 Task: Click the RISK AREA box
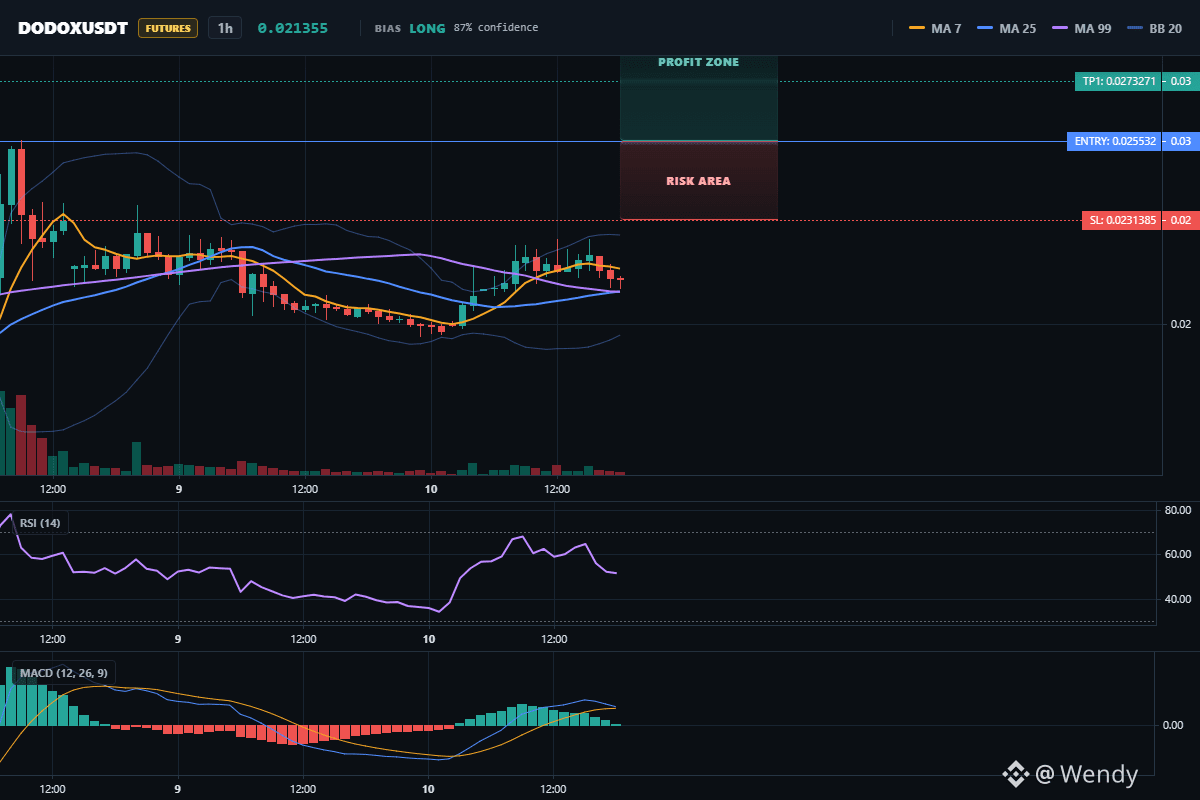pos(699,181)
